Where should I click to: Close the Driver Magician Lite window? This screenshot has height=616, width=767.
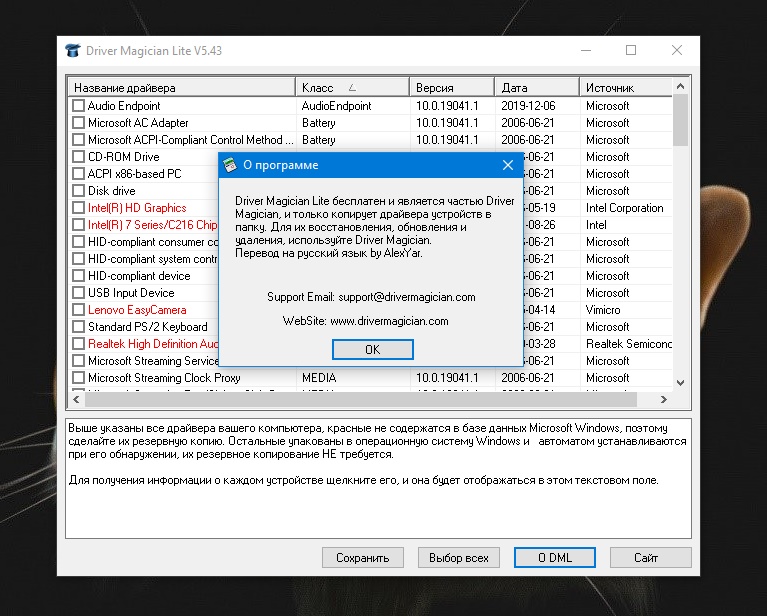click(677, 50)
